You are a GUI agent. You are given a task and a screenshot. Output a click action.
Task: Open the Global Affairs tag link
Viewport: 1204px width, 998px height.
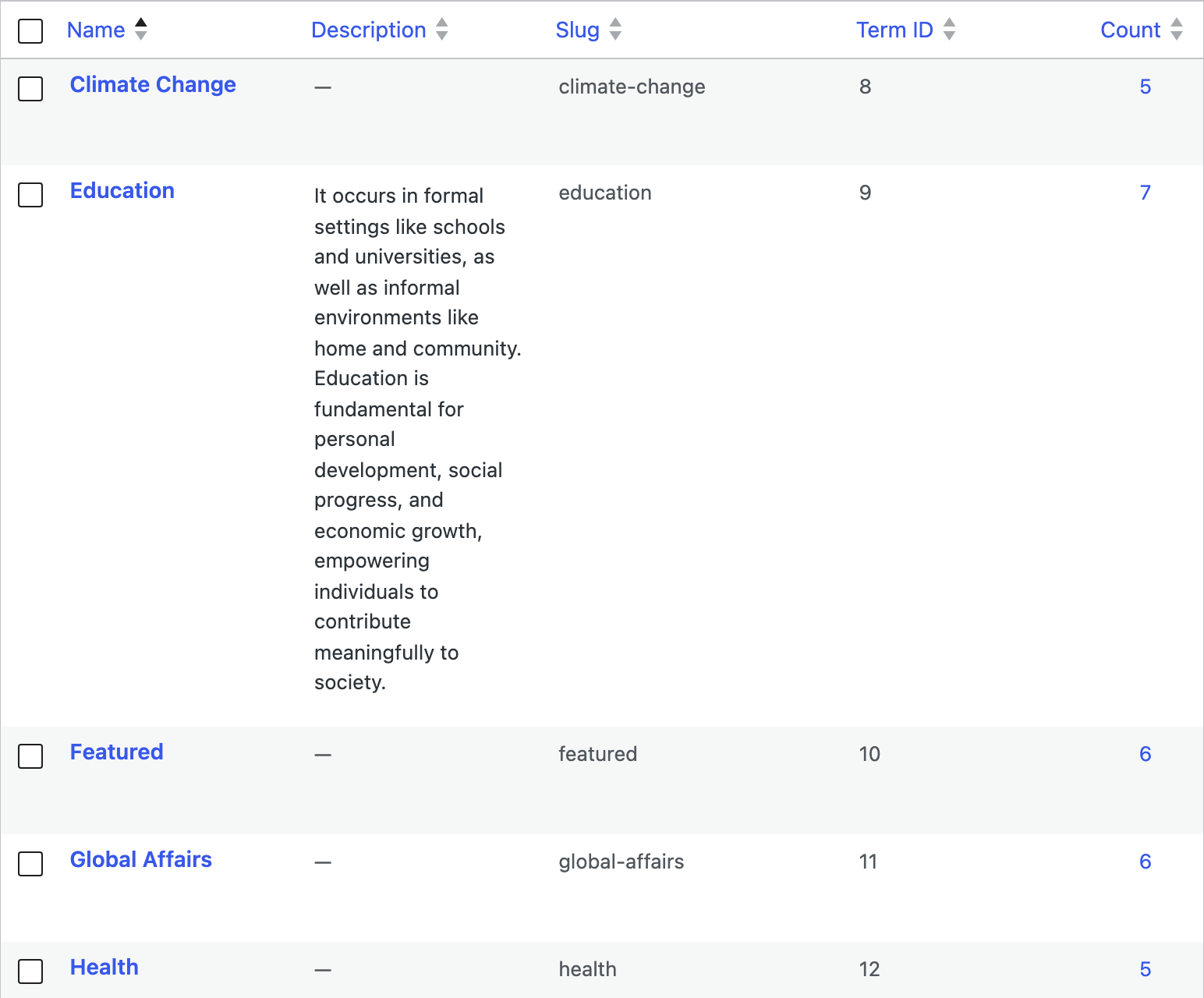click(141, 859)
